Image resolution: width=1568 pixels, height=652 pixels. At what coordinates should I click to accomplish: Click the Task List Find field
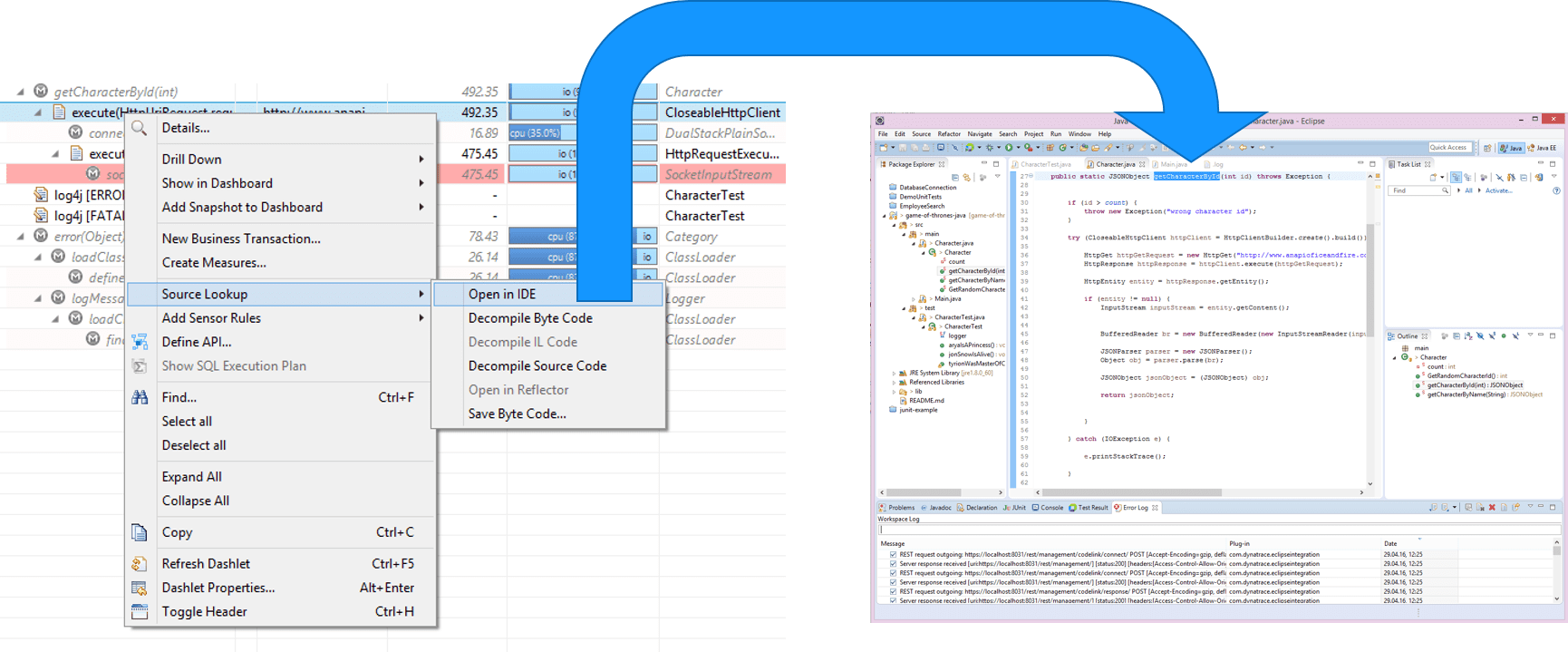click(1419, 190)
